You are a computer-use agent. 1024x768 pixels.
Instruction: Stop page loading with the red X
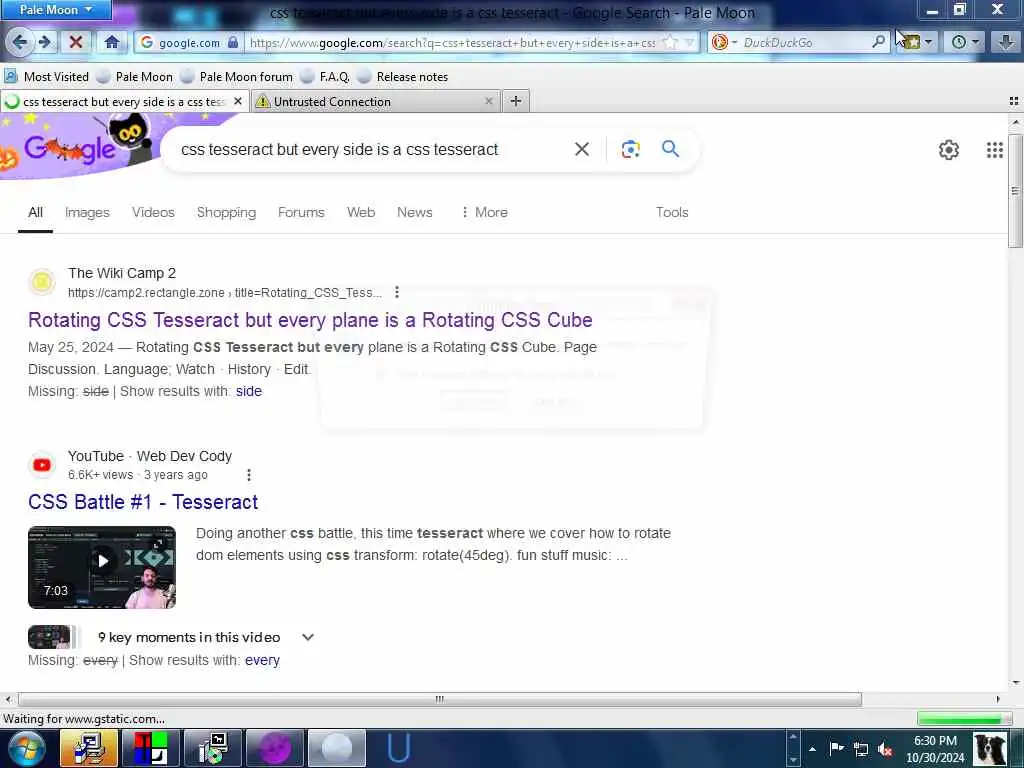point(76,42)
